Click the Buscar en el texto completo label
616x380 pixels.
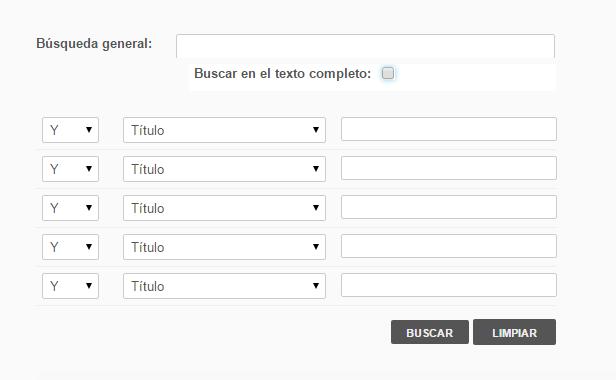(x=282, y=73)
